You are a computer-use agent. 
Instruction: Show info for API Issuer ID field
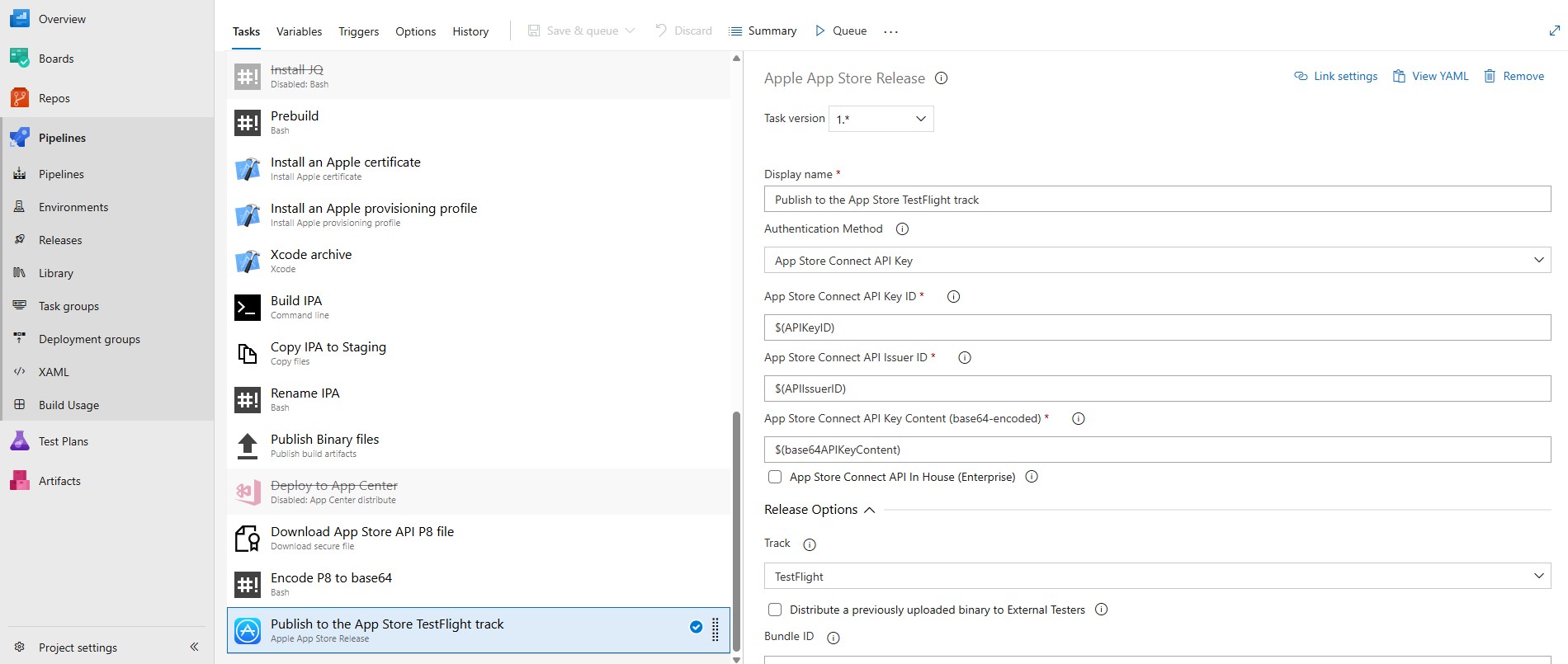click(x=965, y=358)
